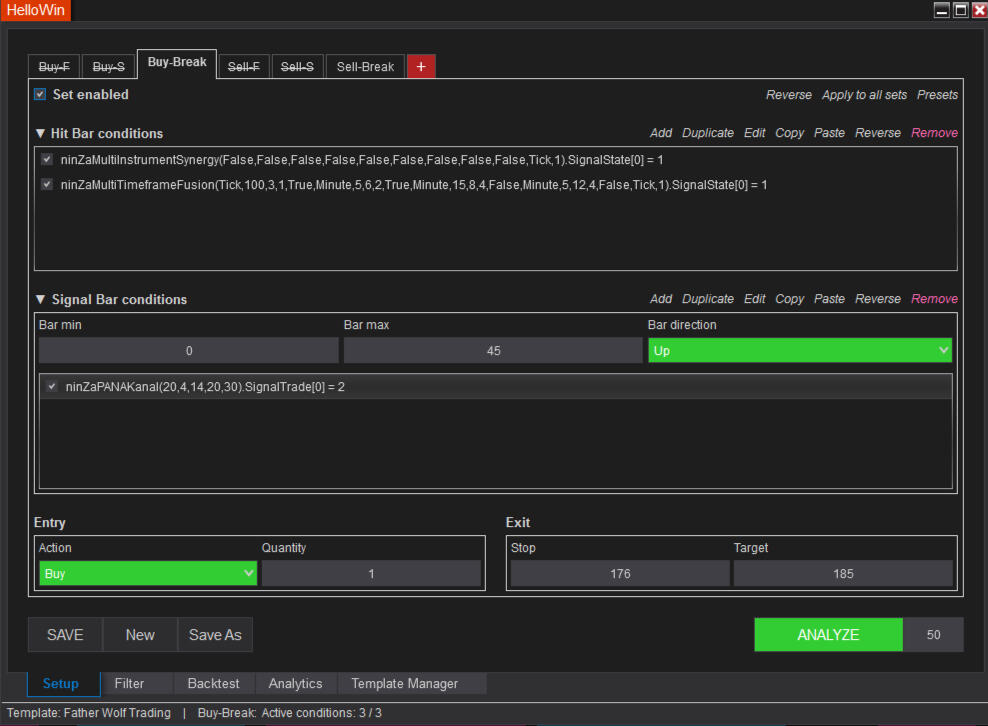Click the Stop value field
This screenshot has height=726, width=988.
click(x=620, y=573)
